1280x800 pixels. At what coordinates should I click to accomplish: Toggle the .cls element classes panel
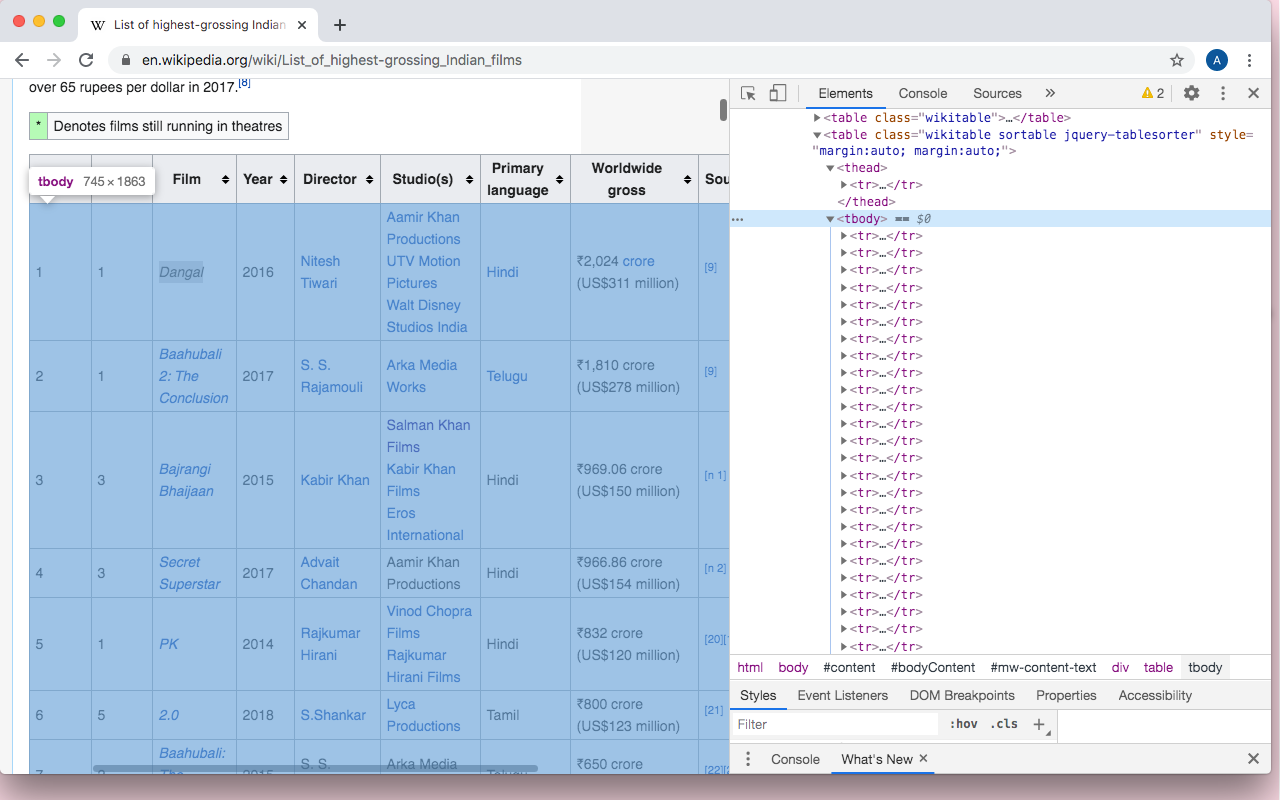[1004, 724]
